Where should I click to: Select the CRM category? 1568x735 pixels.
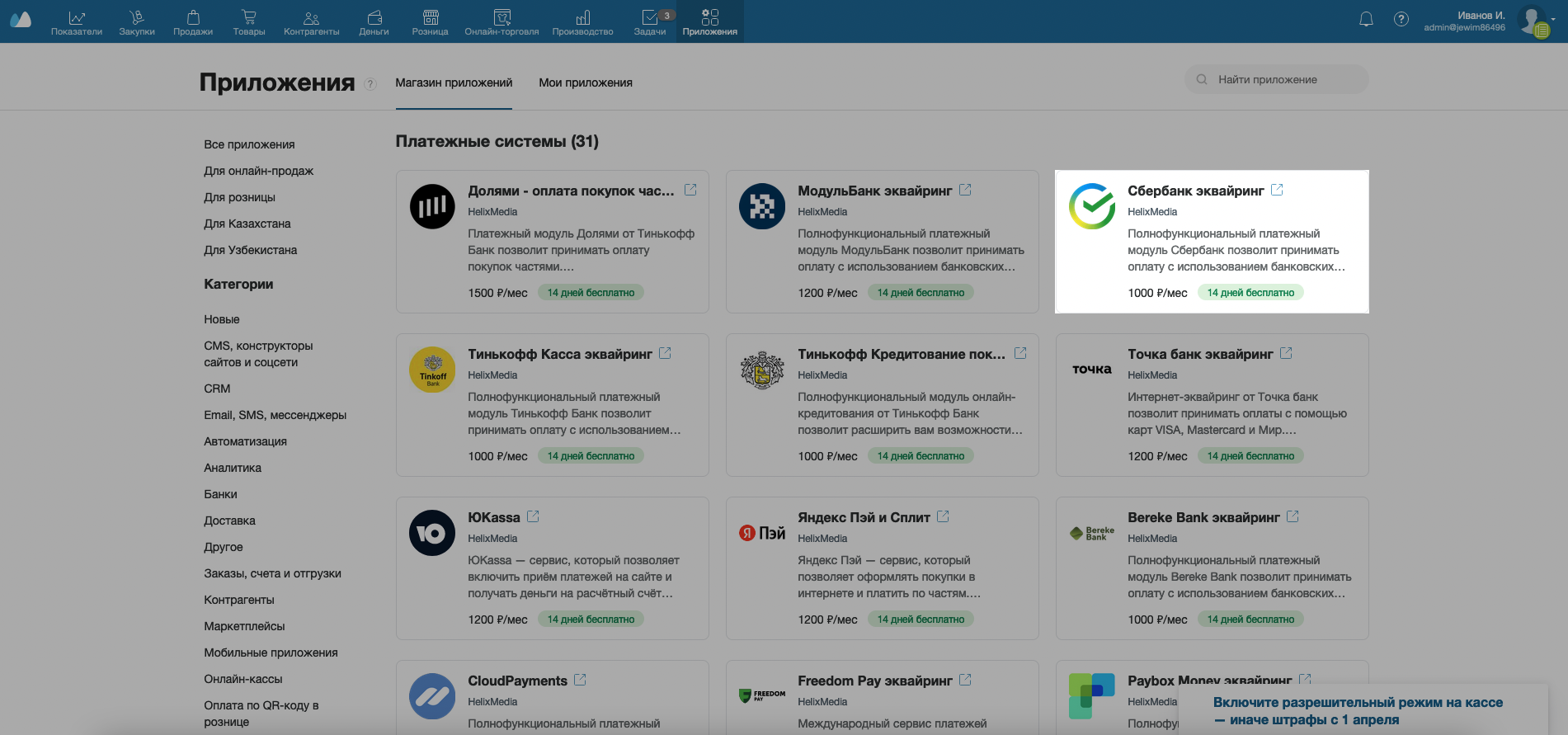[x=218, y=389]
